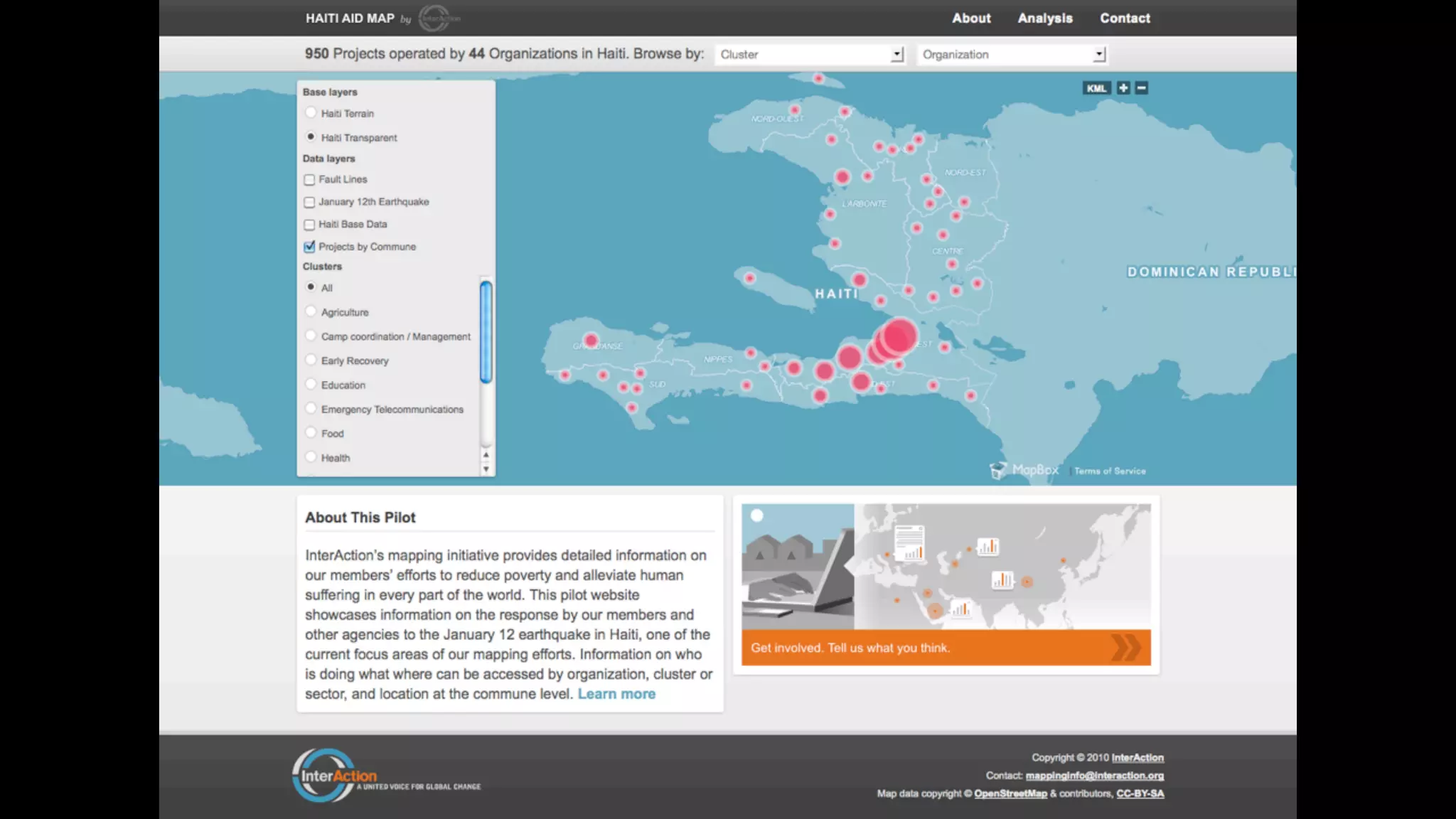
Task: Click the MapBox logo on map
Action: [x=1024, y=470]
